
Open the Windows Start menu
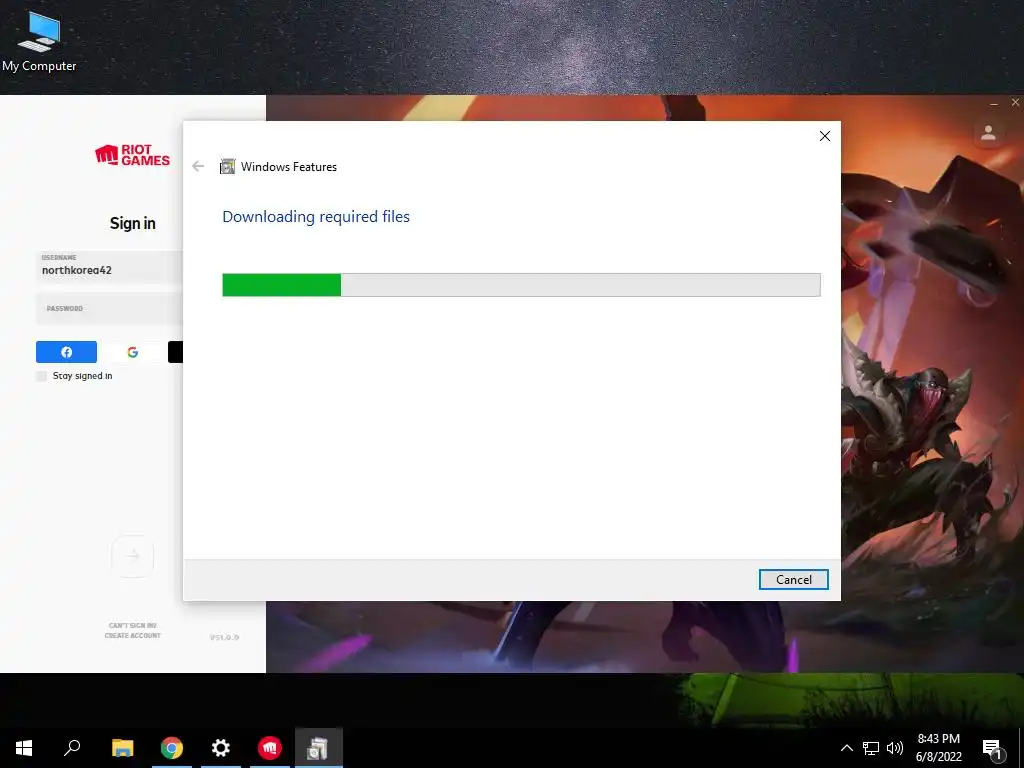click(24, 748)
